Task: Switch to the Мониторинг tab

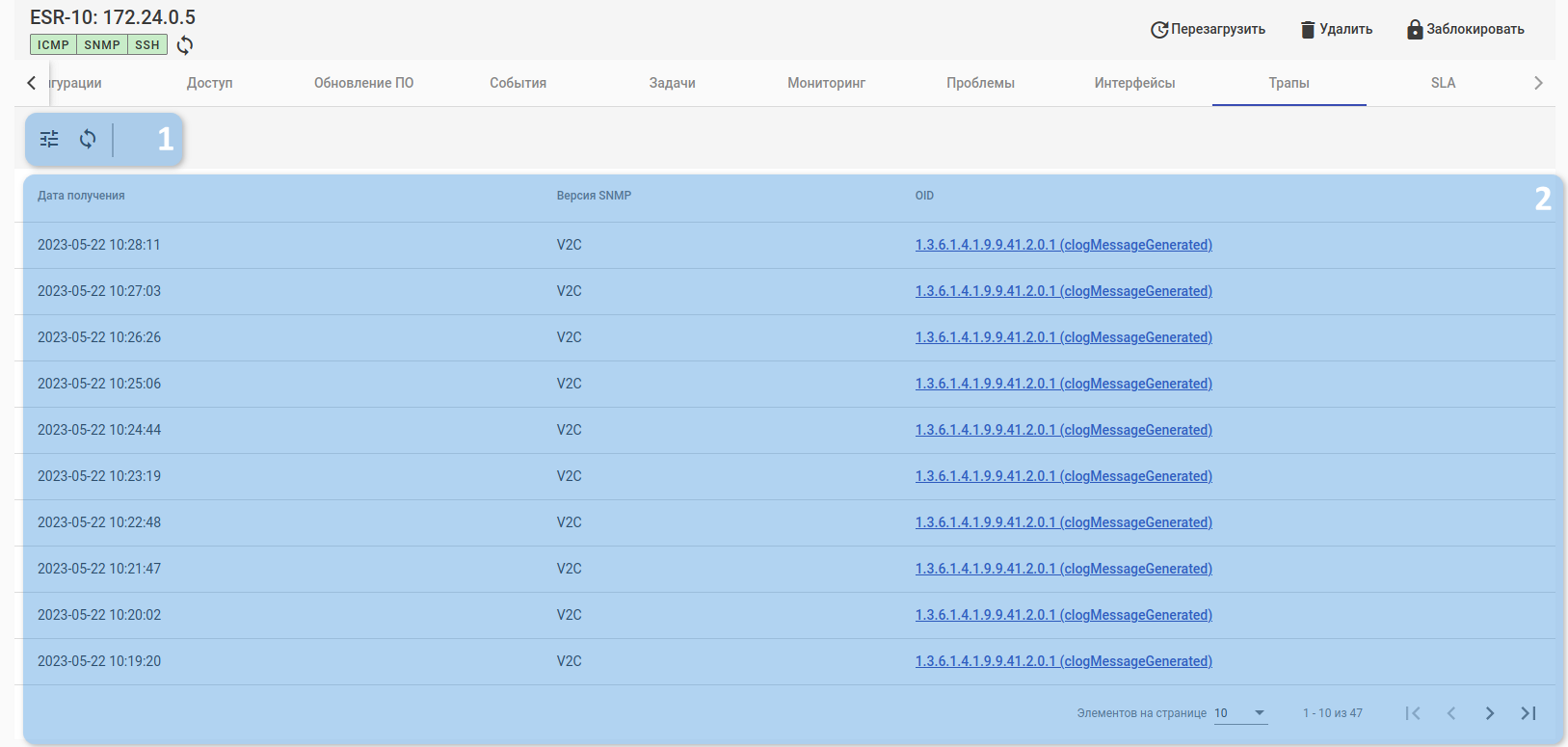Action: coord(827,83)
